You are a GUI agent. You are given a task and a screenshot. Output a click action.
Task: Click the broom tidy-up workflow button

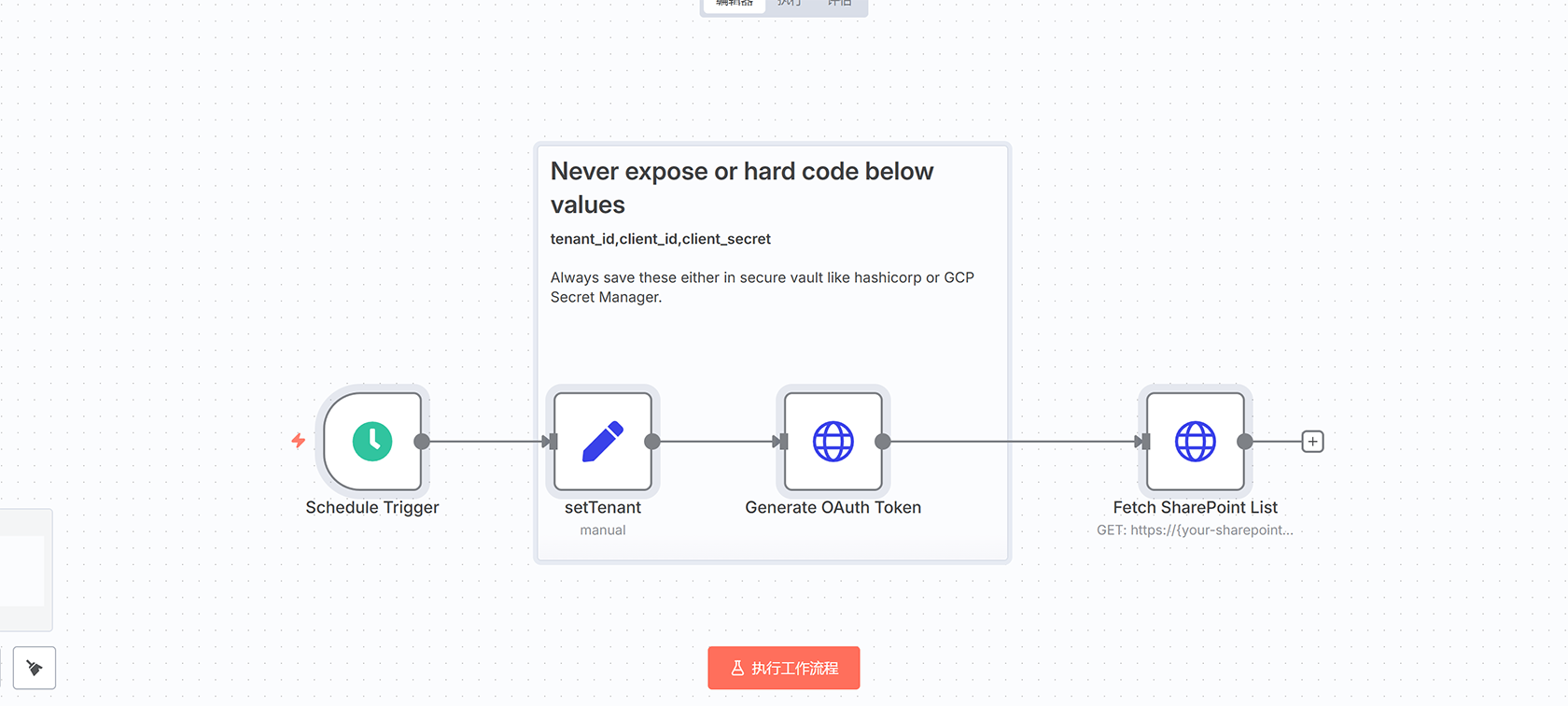pos(35,668)
